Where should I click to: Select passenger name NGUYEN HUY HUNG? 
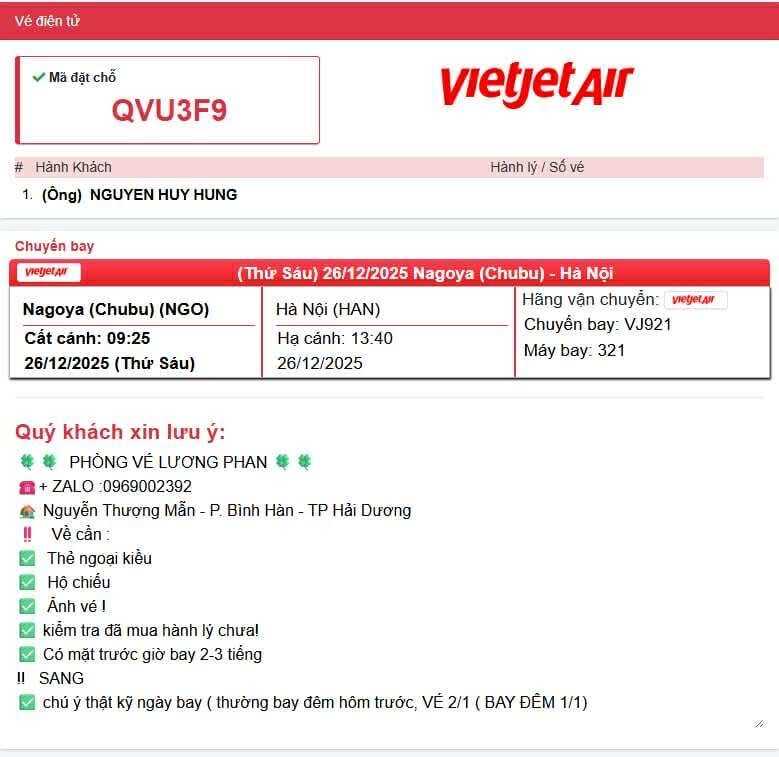coord(163,195)
